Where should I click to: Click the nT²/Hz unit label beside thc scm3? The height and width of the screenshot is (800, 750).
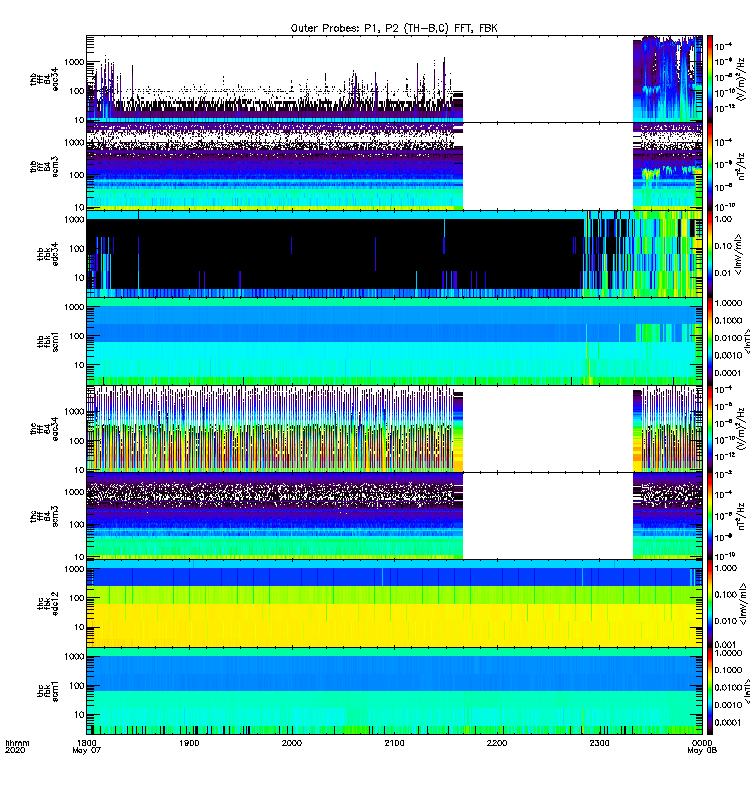coord(740,516)
